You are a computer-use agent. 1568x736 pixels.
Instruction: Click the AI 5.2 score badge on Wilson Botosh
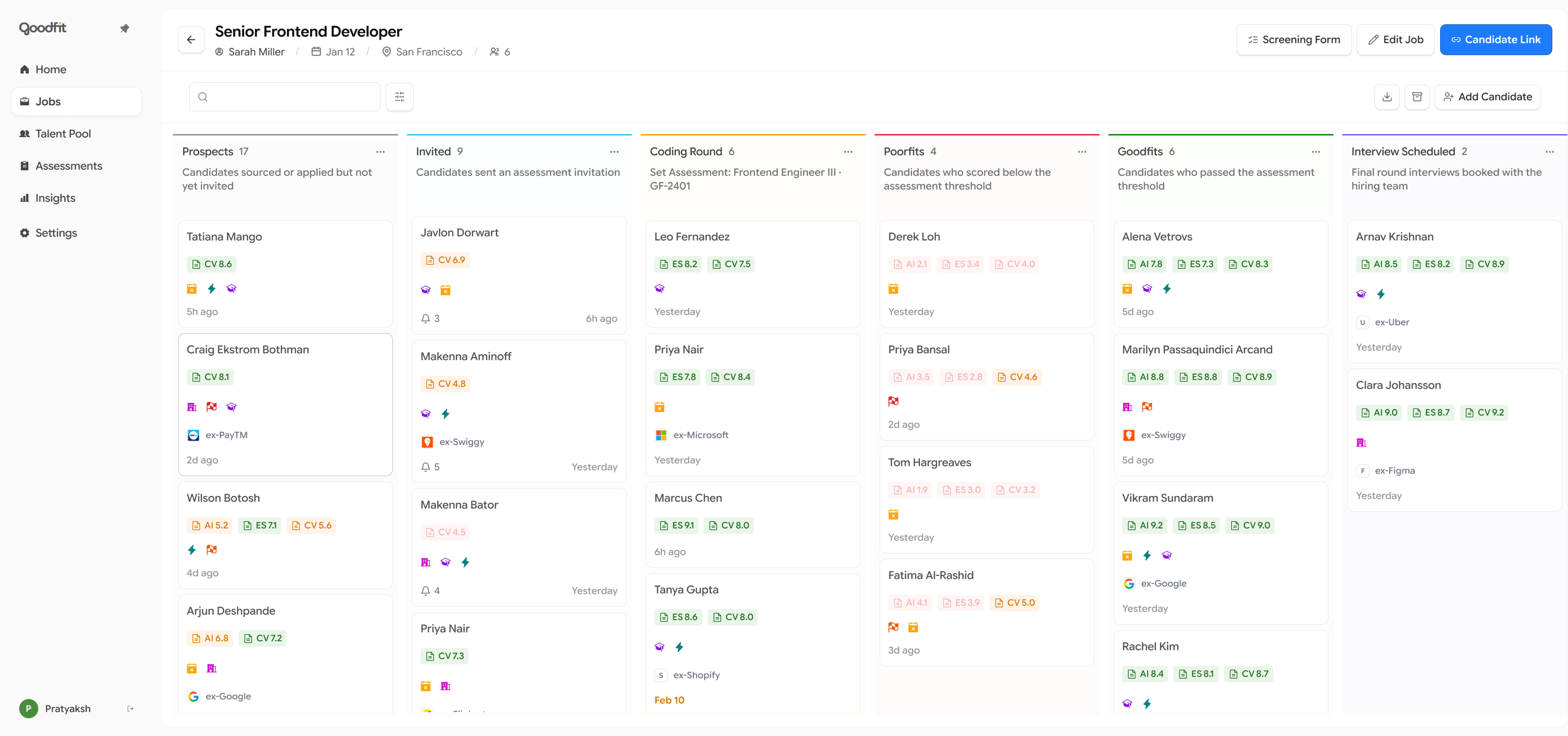[x=209, y=525]
